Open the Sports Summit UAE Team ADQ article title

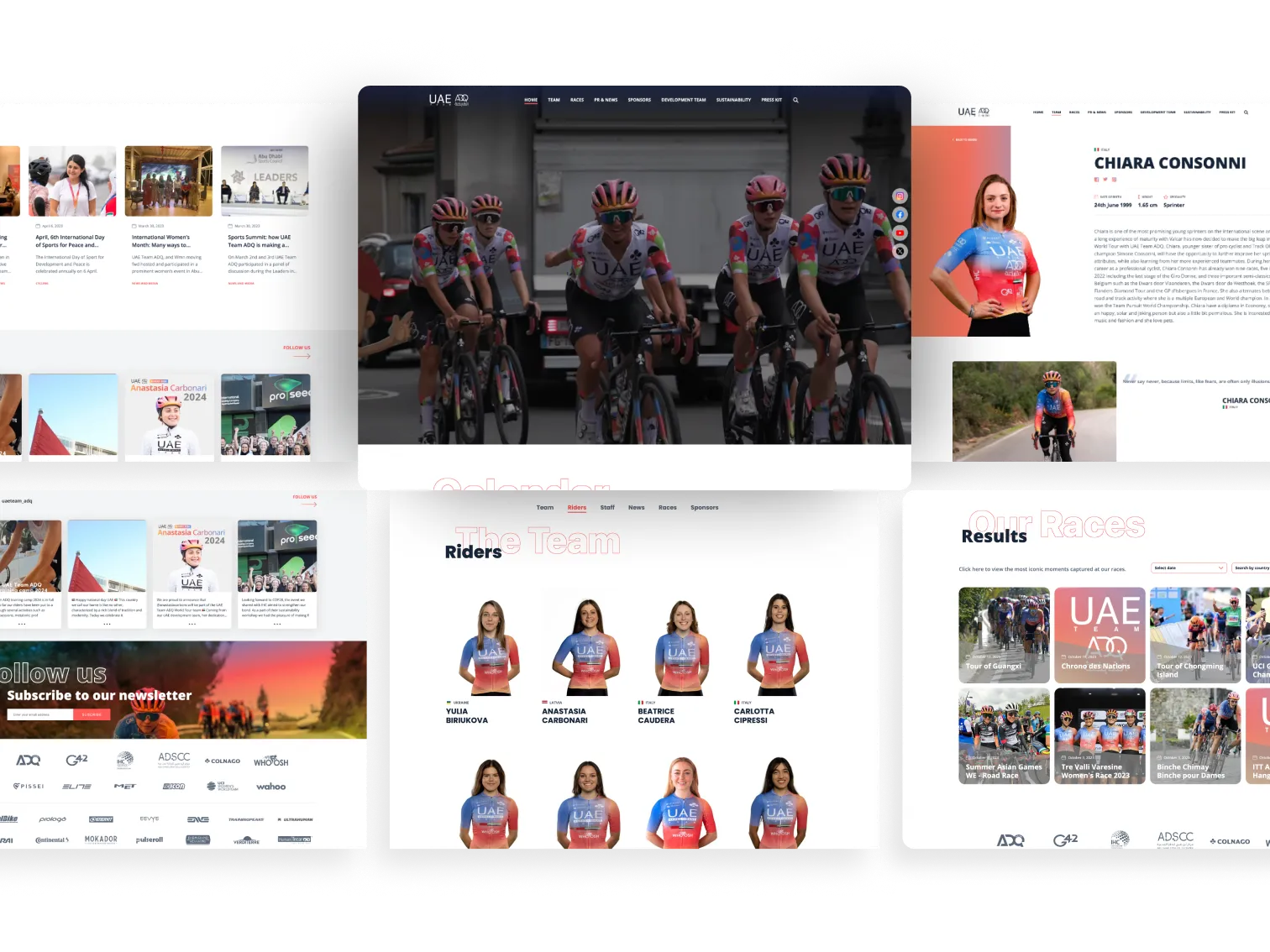click(260, 242)
